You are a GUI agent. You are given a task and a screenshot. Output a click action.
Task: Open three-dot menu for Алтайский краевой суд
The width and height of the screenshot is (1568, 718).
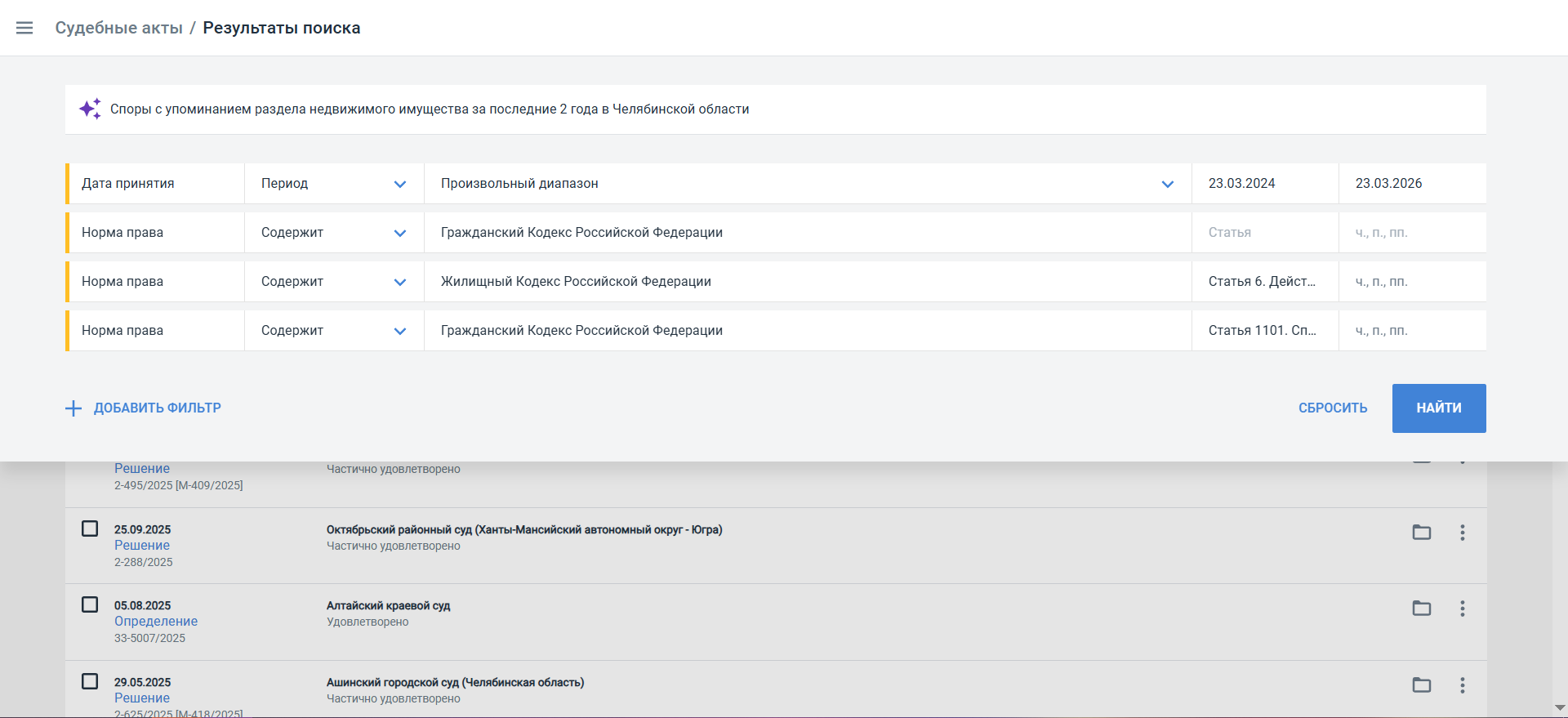click(1463, 609)
